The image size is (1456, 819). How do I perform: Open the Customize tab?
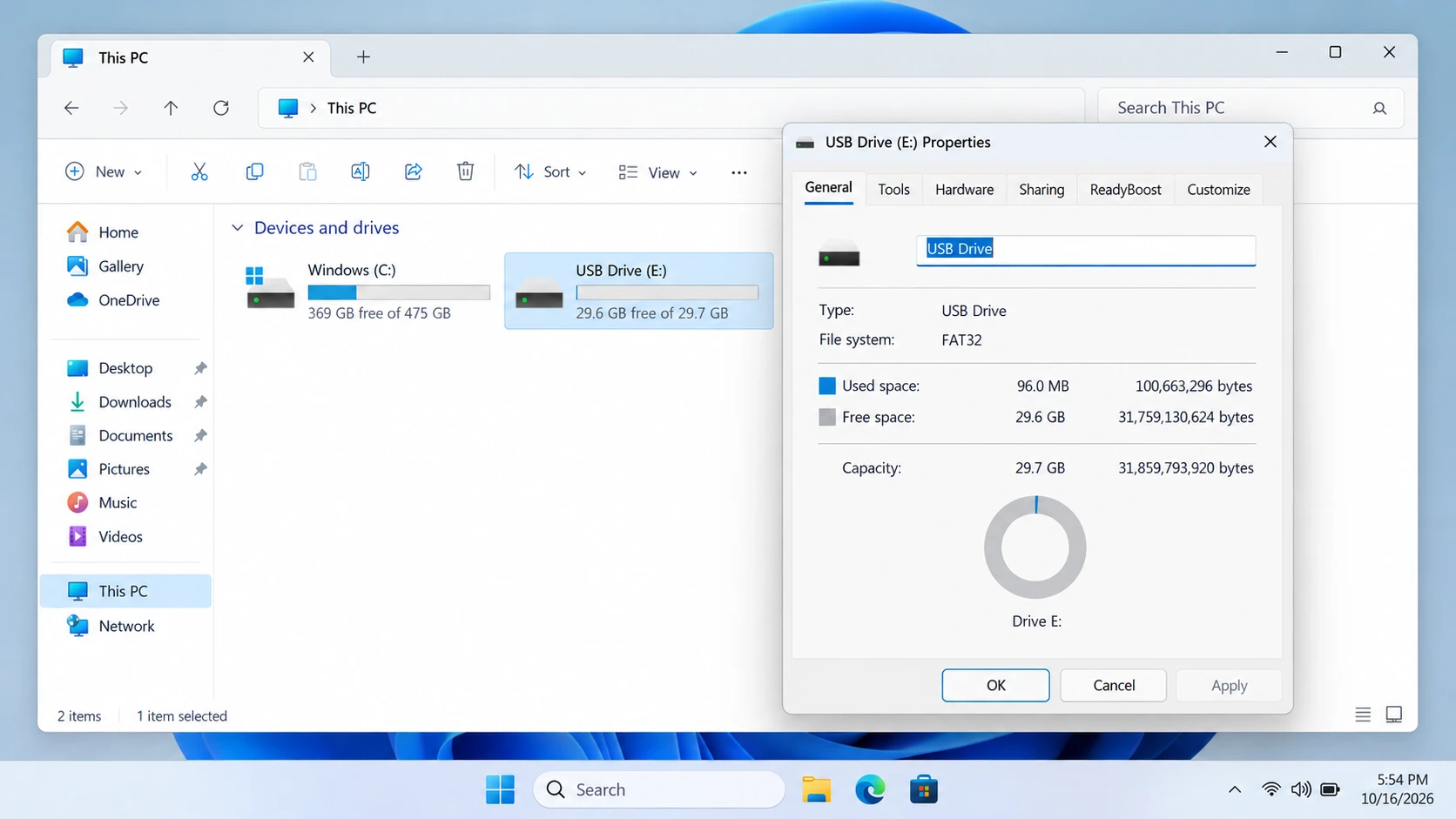(1218, 189)
